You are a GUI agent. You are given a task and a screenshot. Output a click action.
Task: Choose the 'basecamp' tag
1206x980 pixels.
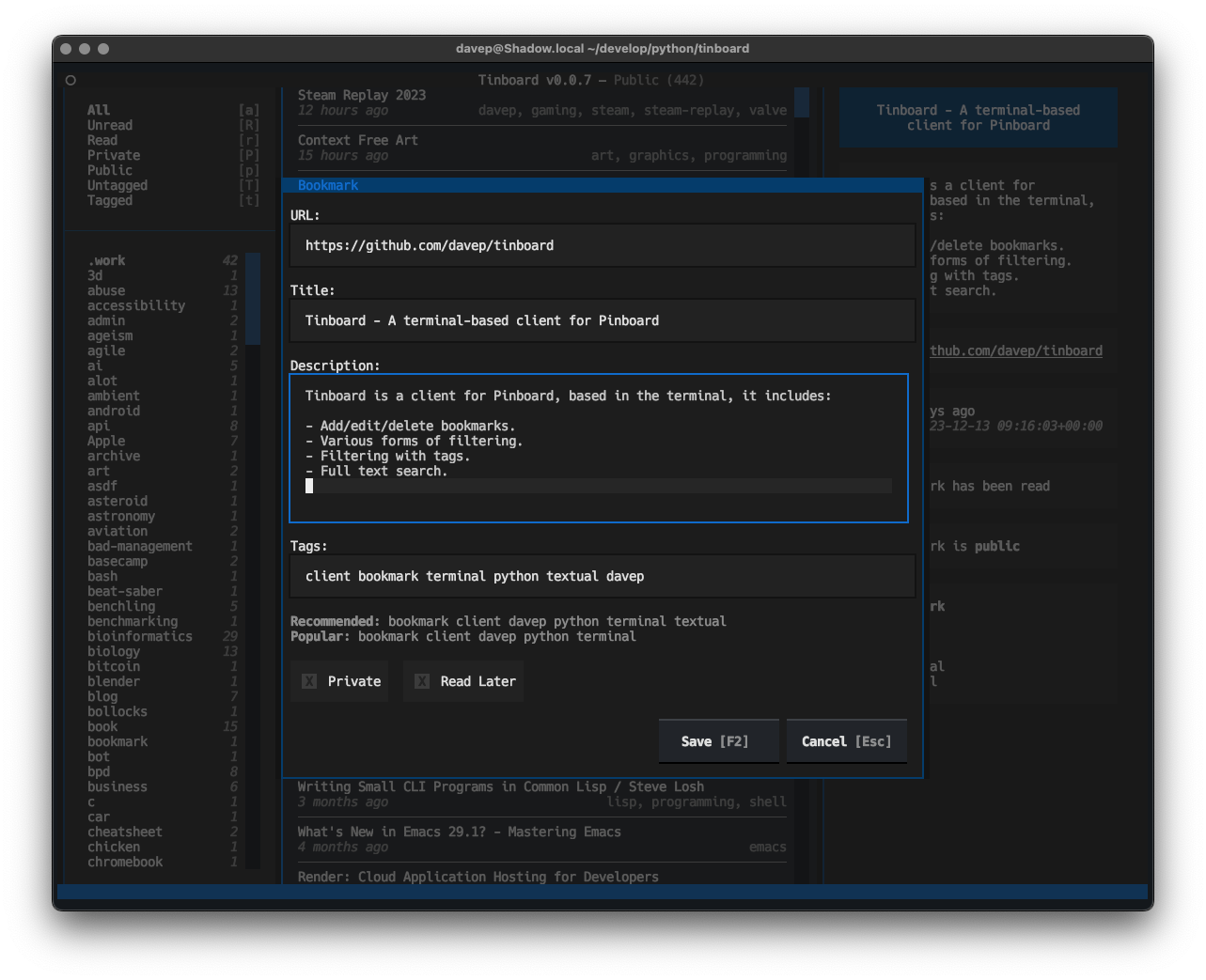tap(163, 561)
